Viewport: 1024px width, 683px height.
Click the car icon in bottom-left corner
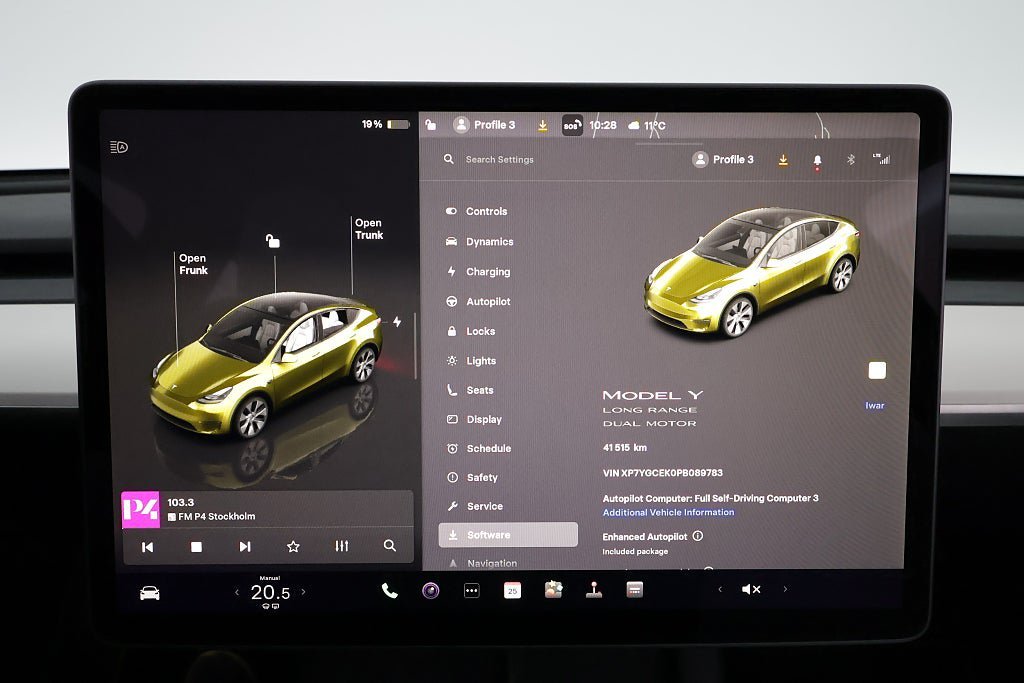149,593
